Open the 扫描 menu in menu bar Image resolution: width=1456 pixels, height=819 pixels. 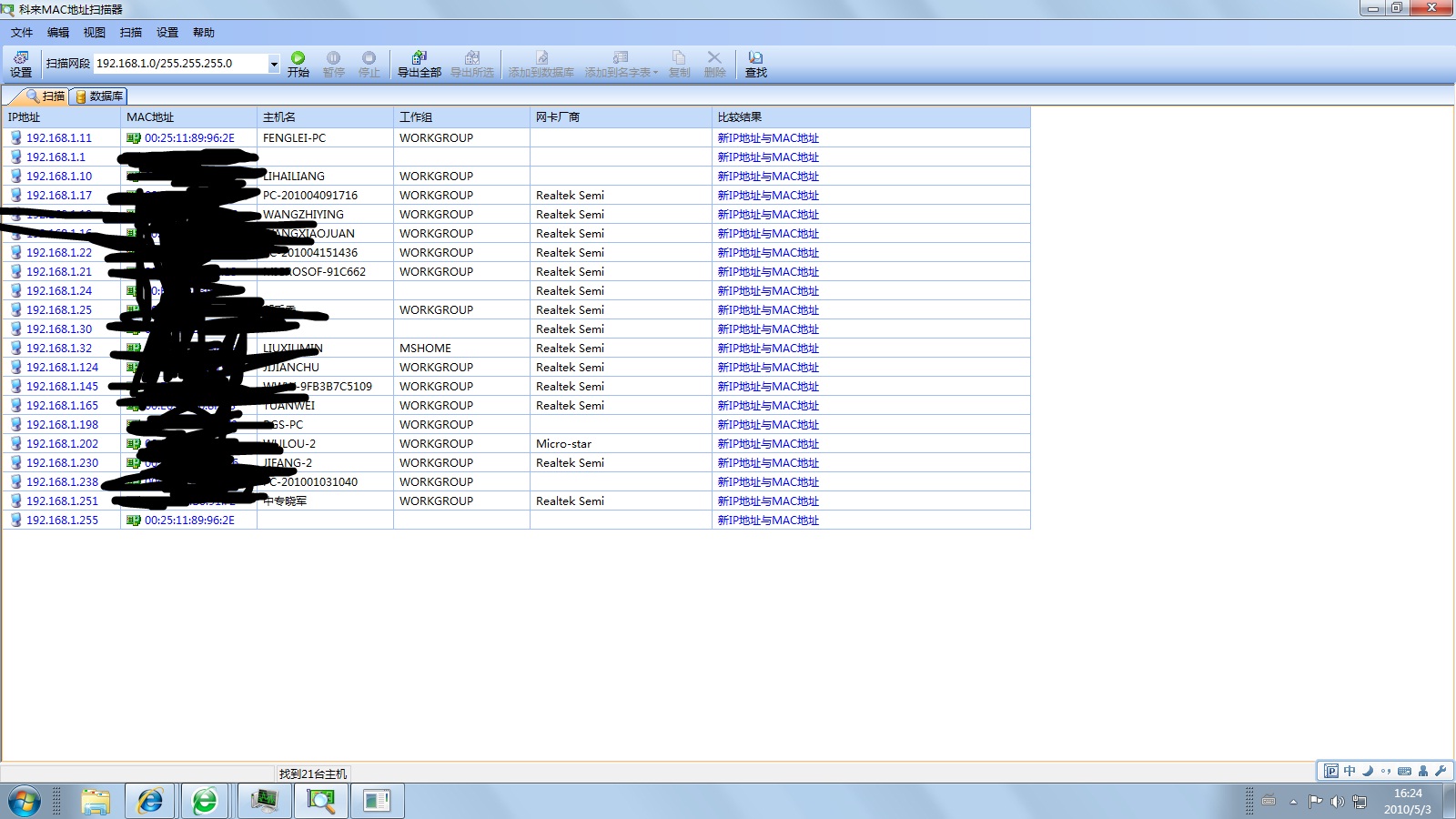tap(131, 33)
